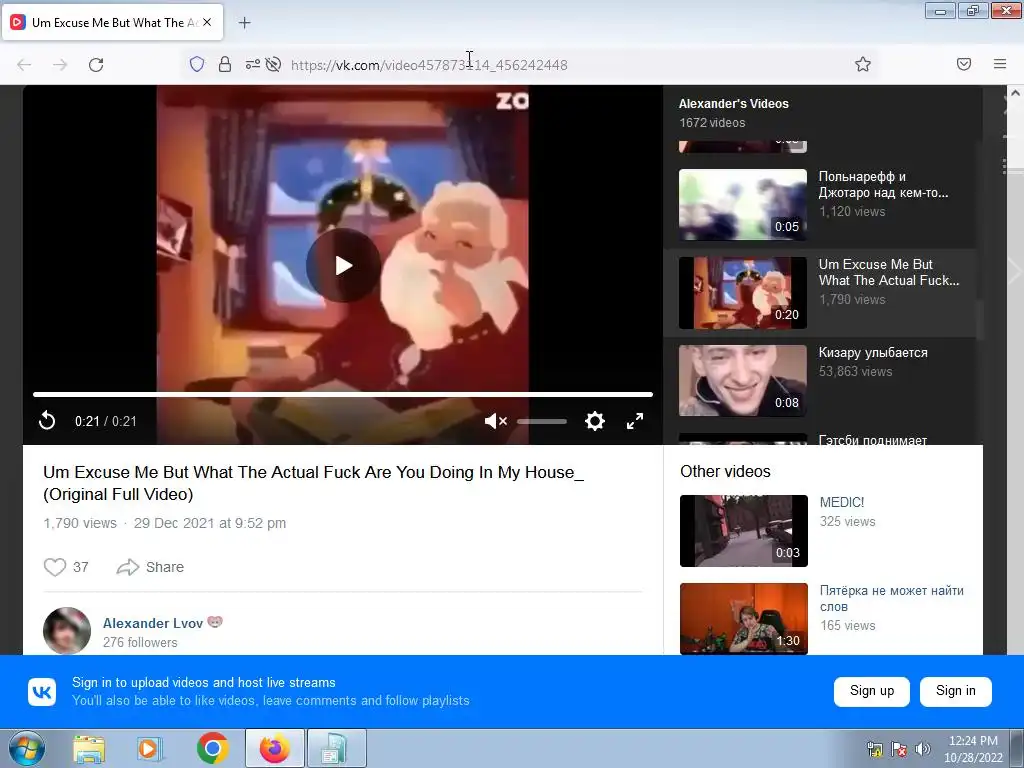Click the Sign in button

[x=955, y=692]
